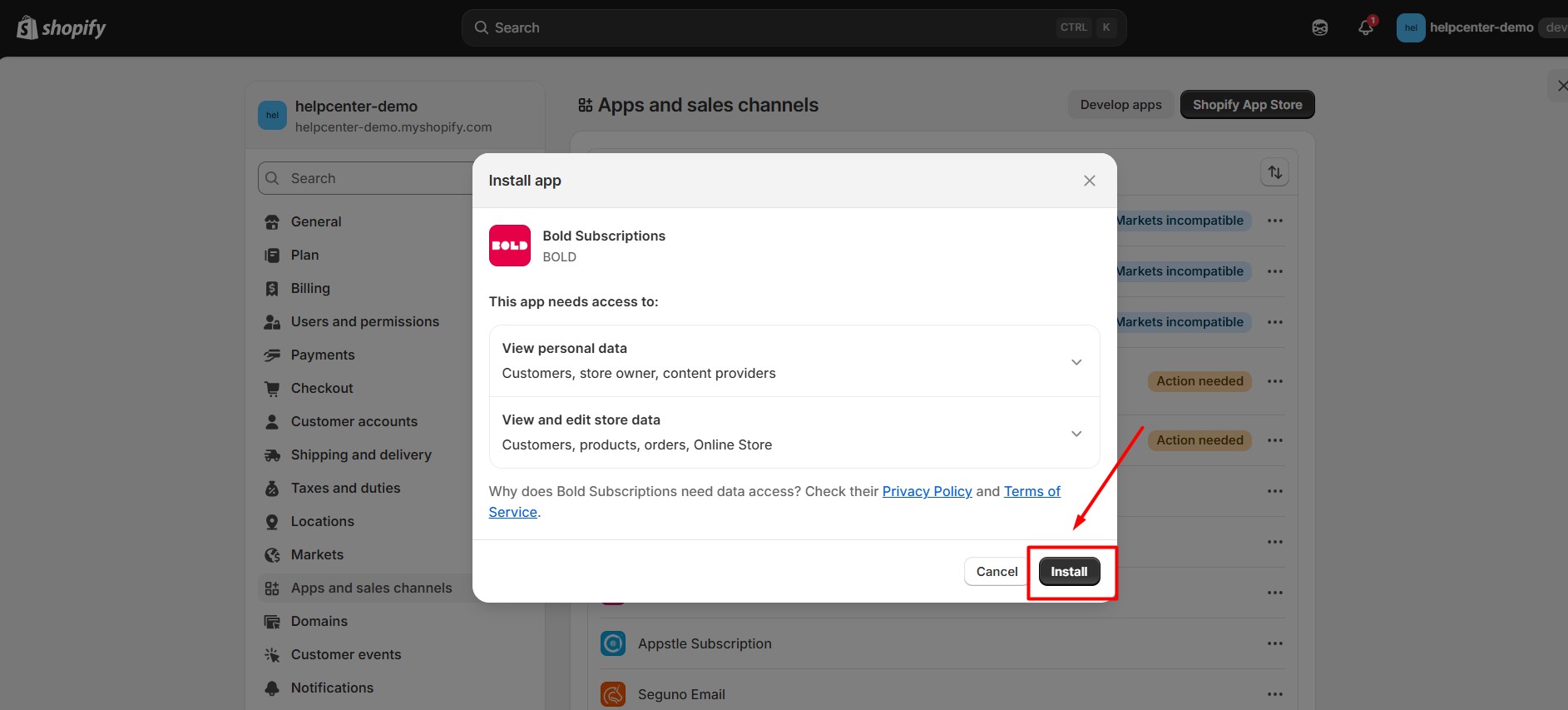Select the Shipping and delivery truck icon

tap(272, 454)
